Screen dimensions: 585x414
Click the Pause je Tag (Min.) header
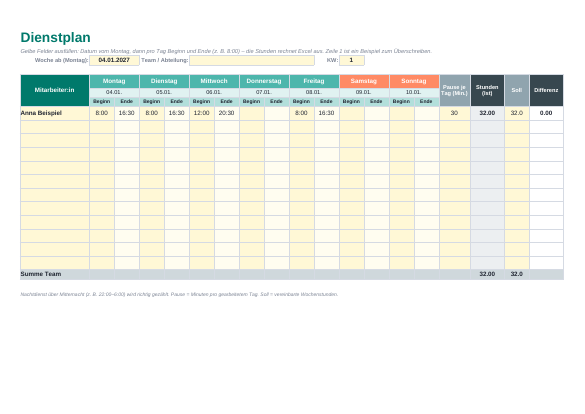[455, 90]
